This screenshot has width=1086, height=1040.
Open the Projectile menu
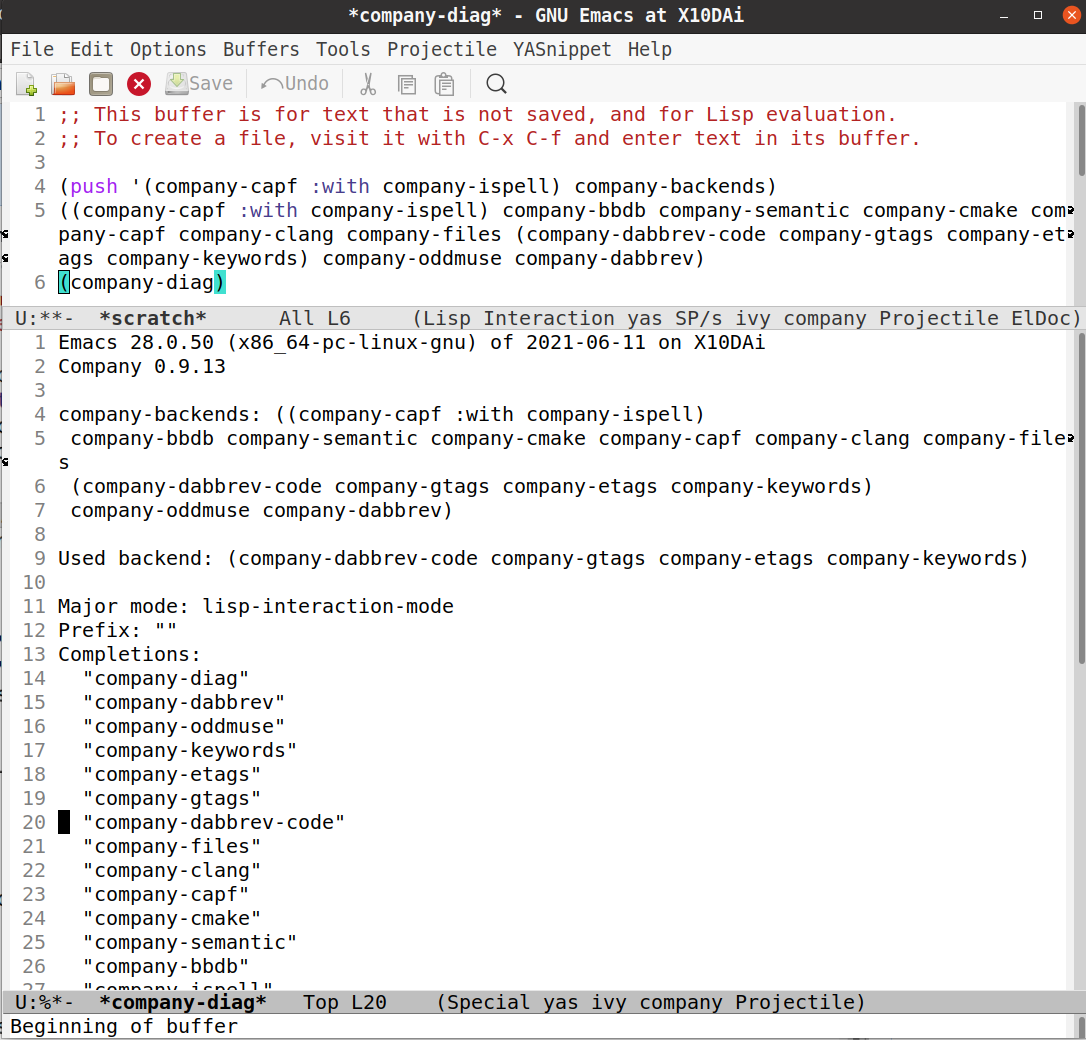coord(442,50)
